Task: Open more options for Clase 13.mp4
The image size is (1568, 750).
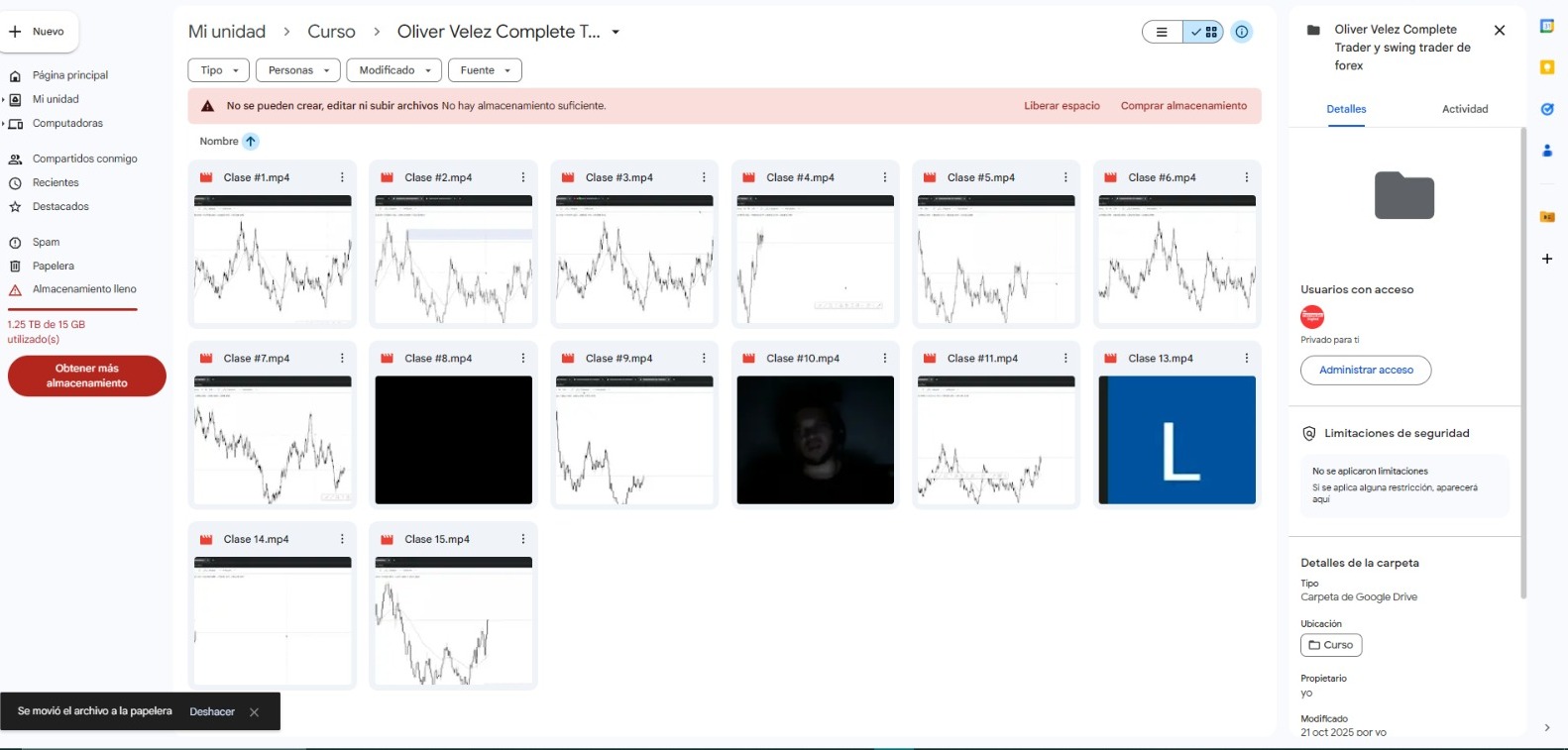Action: 1247,358
